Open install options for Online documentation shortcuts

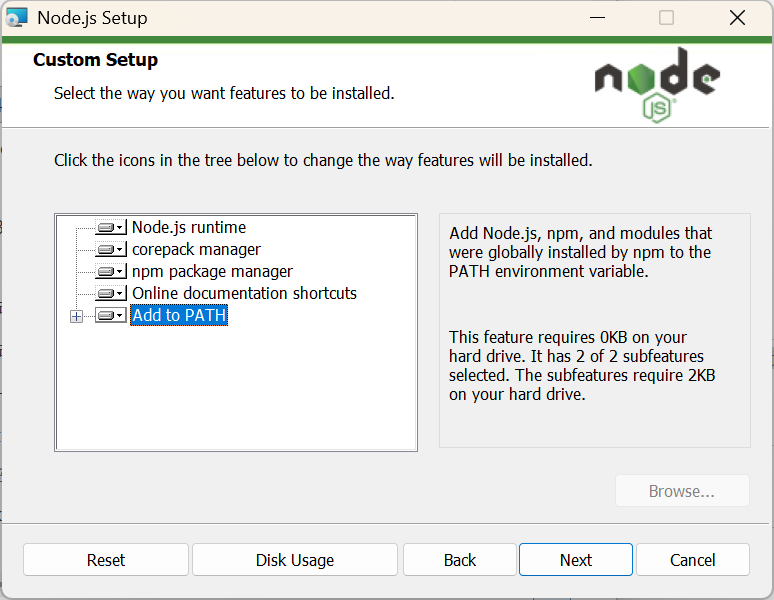[x=111, y=294]
